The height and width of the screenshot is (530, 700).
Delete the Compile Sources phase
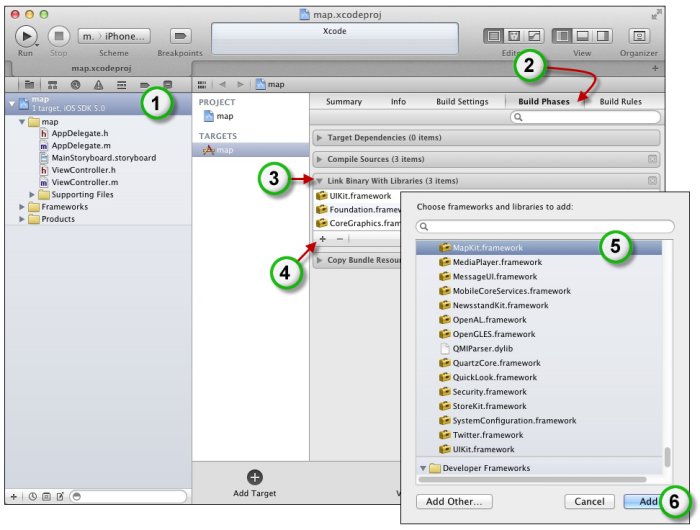click(x=652, y=159)
